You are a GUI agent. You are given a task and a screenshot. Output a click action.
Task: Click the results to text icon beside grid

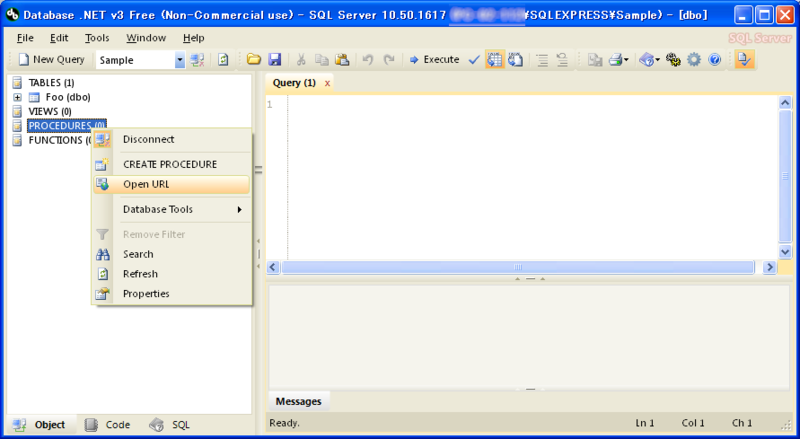pos(515,60)
